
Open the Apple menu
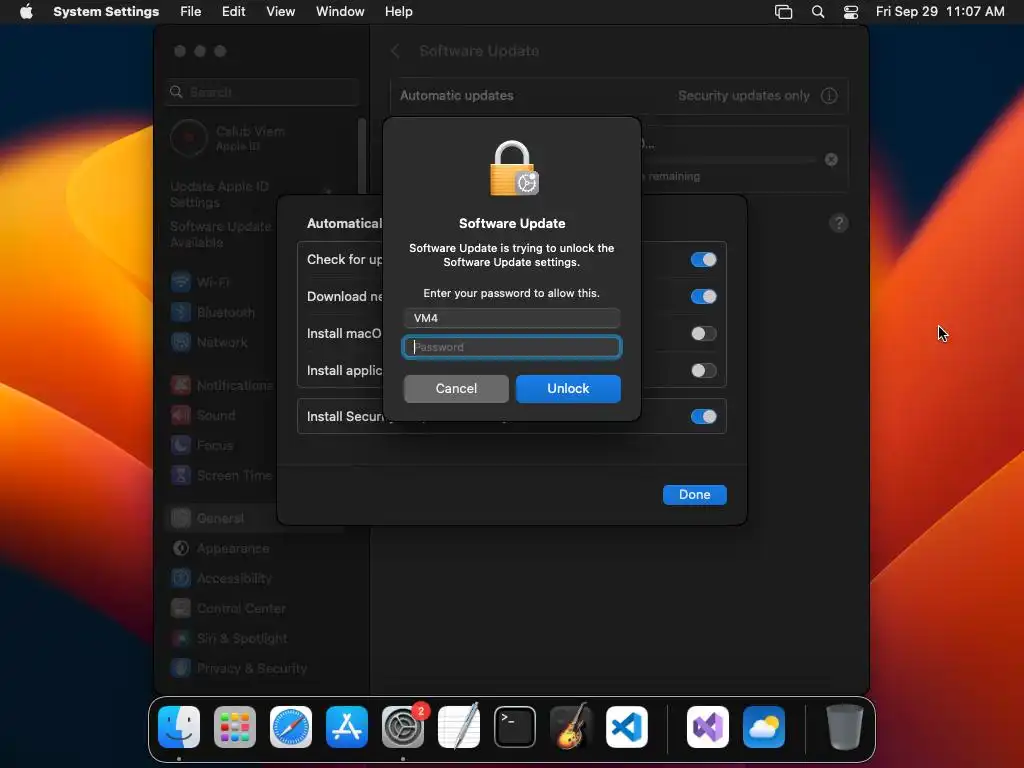tap(25, 12)
